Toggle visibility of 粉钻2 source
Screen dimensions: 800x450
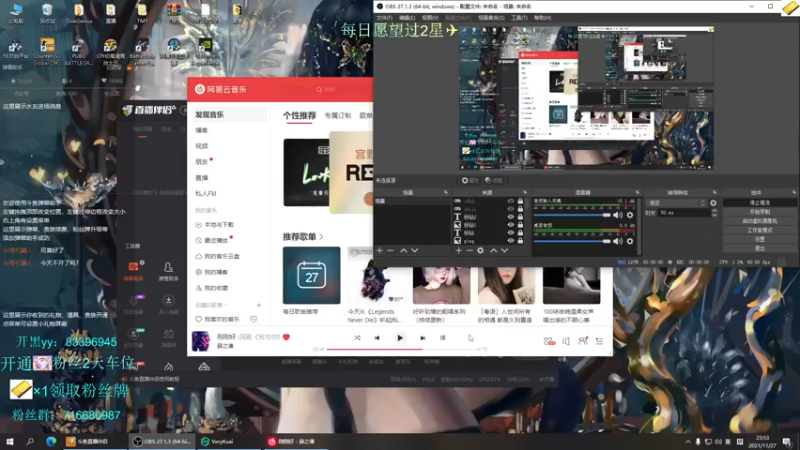pyautogui.click(x=511, y=217)
